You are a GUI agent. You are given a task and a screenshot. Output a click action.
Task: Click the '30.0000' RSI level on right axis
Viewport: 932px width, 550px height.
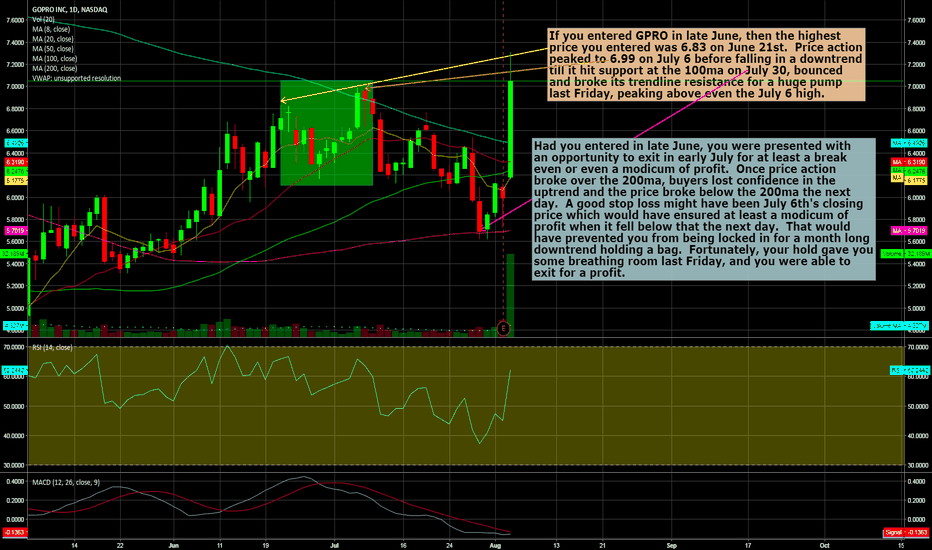(917, 466)
